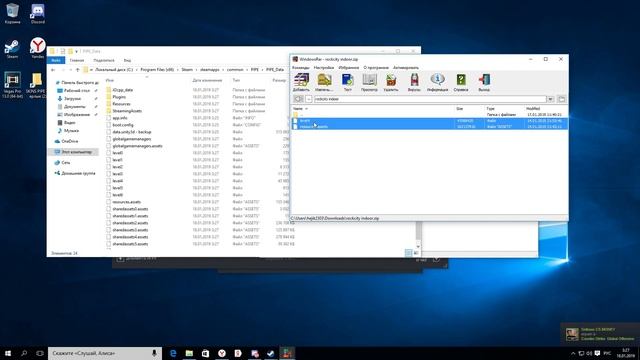Open the Steam desktop icon
Screen dimensions: 640x360
coord(12,49)
